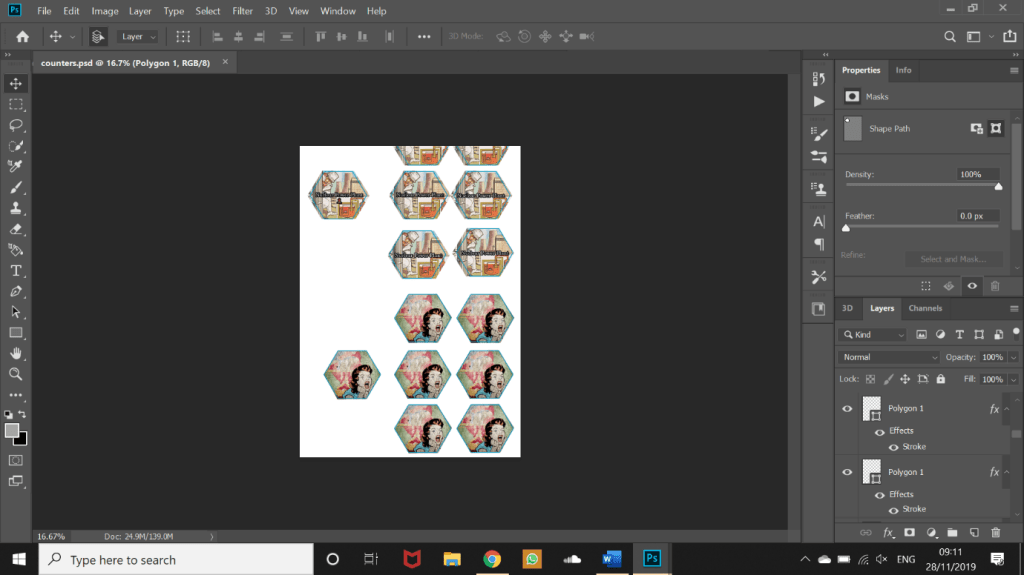Image resolution: width=1024 pixels, height=575 pixels.
Task: Select the Lasso tool
Action: (x=16, y=125)
